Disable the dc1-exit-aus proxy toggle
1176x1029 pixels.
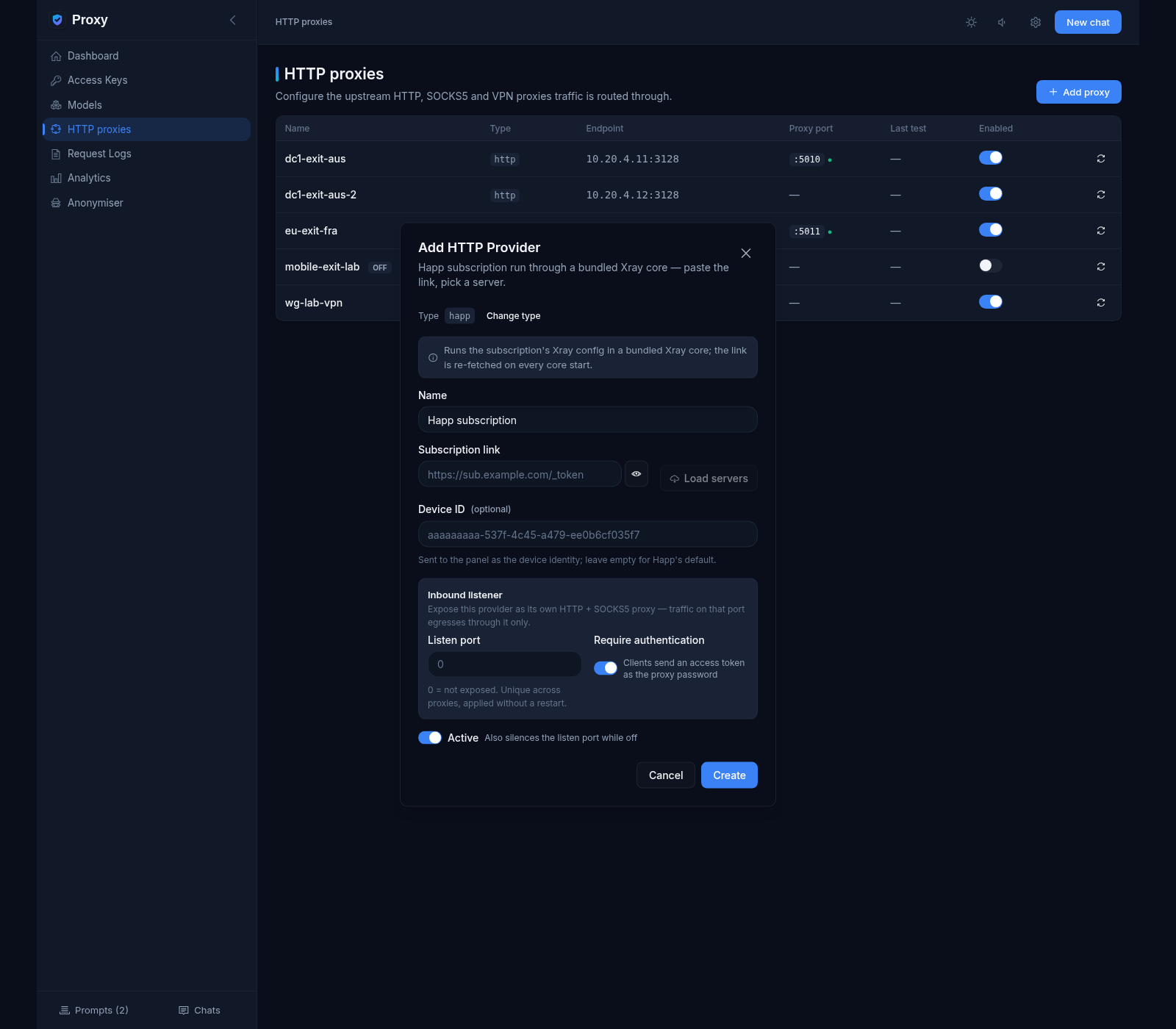point(990,158)
